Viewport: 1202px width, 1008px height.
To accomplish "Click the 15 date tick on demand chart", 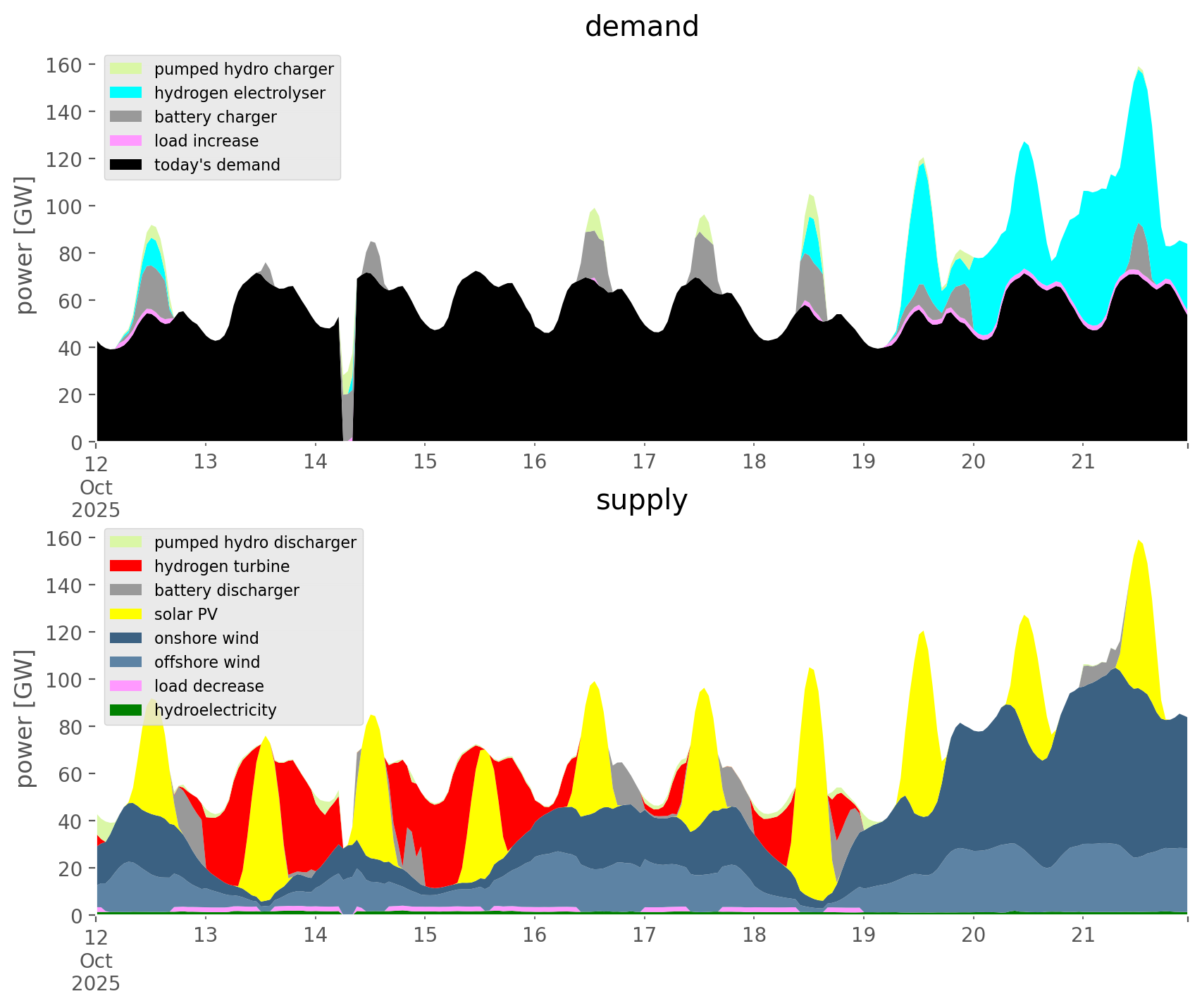I will (425, 462).
